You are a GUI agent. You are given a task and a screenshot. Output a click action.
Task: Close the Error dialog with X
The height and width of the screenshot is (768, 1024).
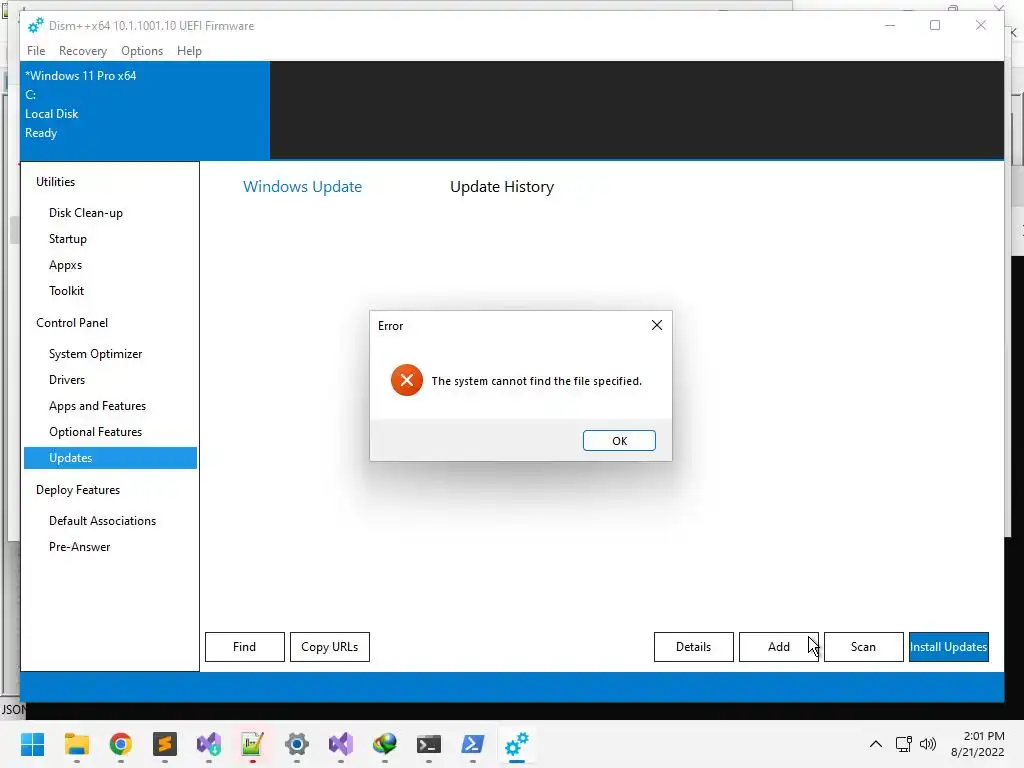pos(657,325)
